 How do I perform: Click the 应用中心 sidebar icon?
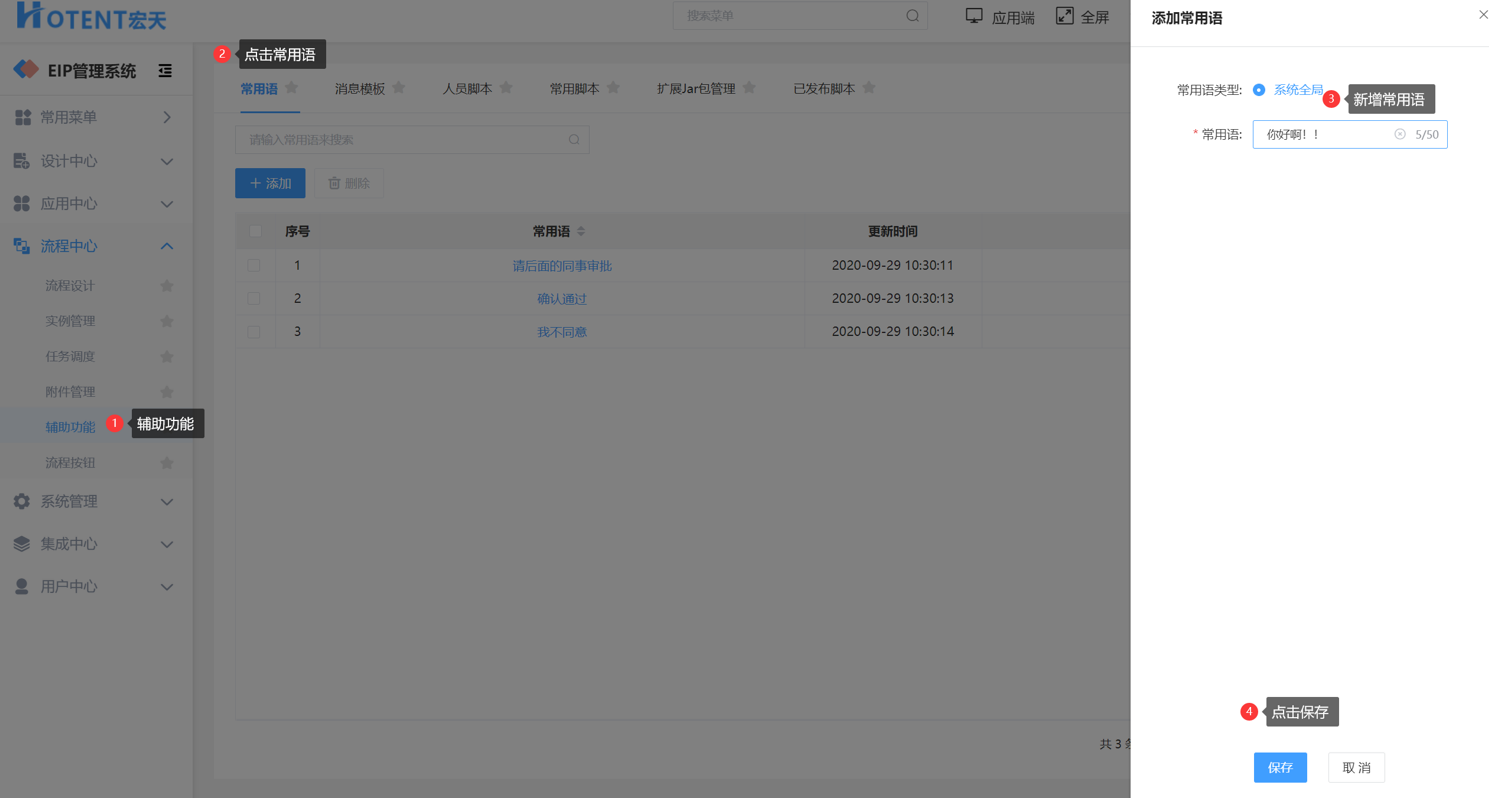[x=22, y=204]
